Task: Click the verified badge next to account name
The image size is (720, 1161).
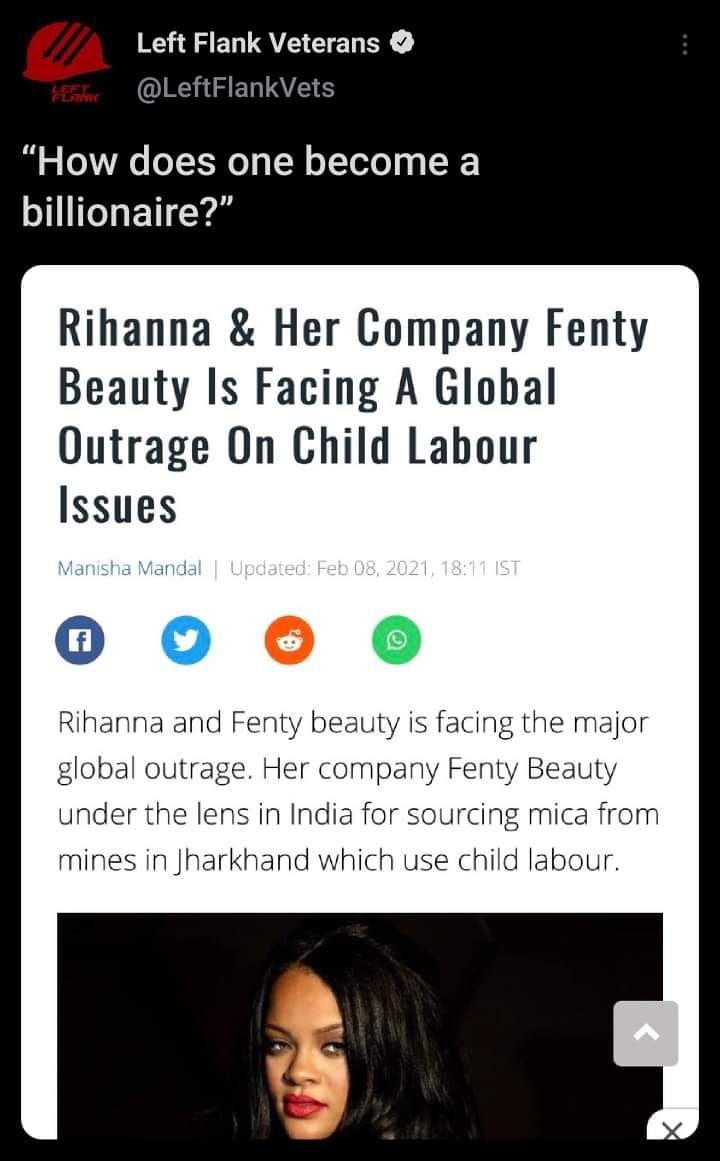Action: (x=402, y=43)
